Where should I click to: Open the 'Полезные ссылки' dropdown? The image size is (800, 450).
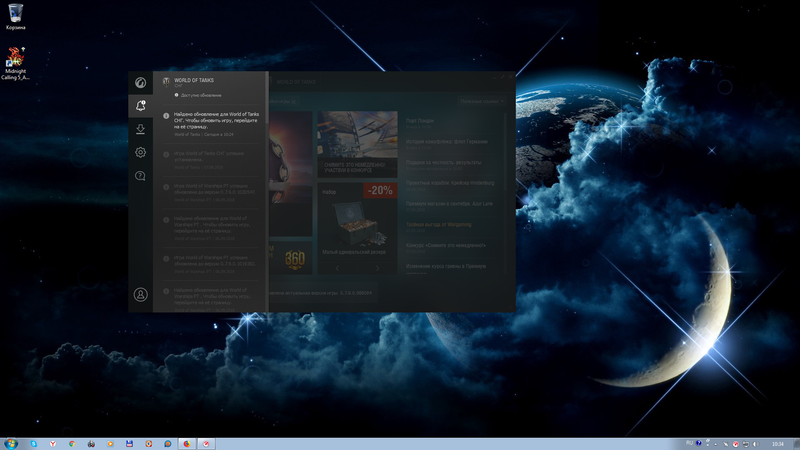(x=482, y=102)
